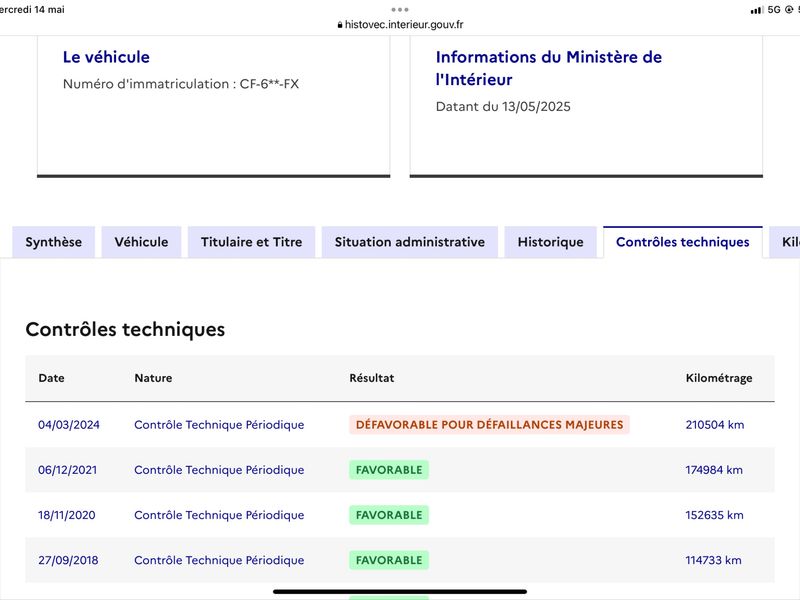
Task: Click the FAVORABLE badge for 27/09/2018
Action: [389, 560]
